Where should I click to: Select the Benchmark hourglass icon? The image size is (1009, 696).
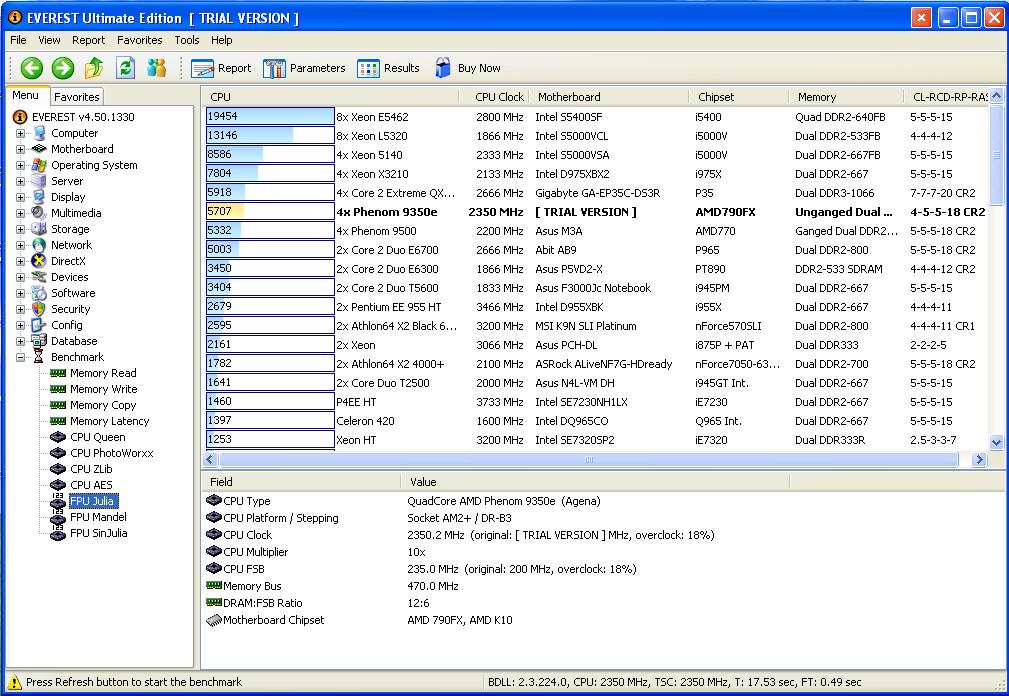39,357
